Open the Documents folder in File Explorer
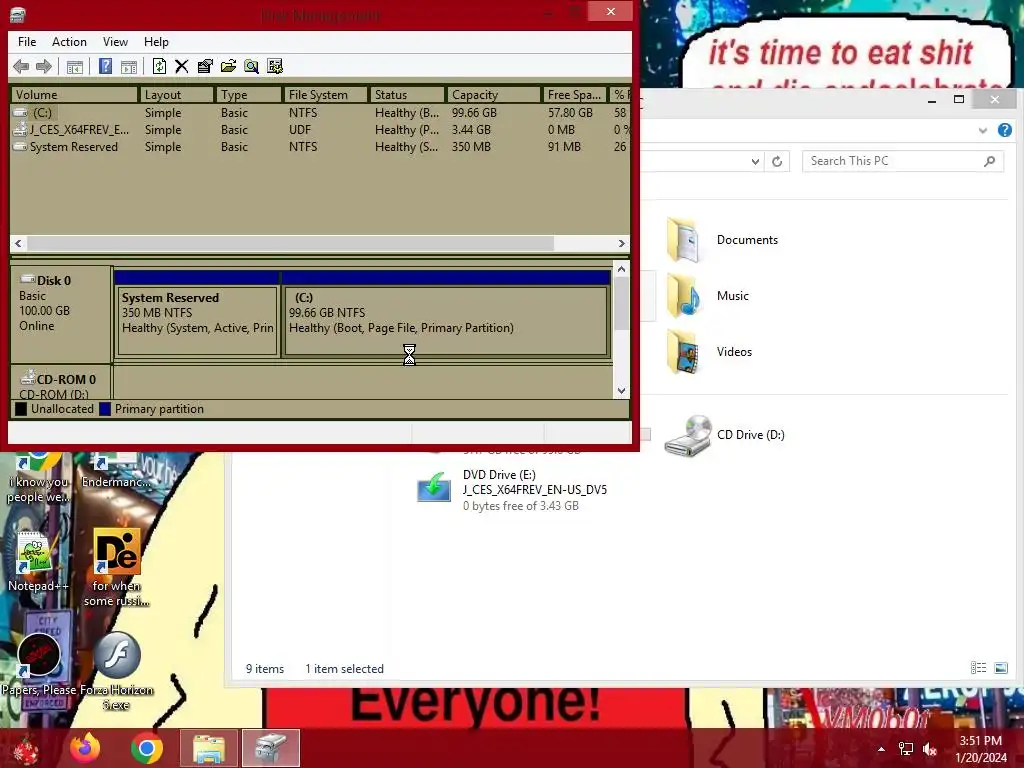 [x=722, y=240]
